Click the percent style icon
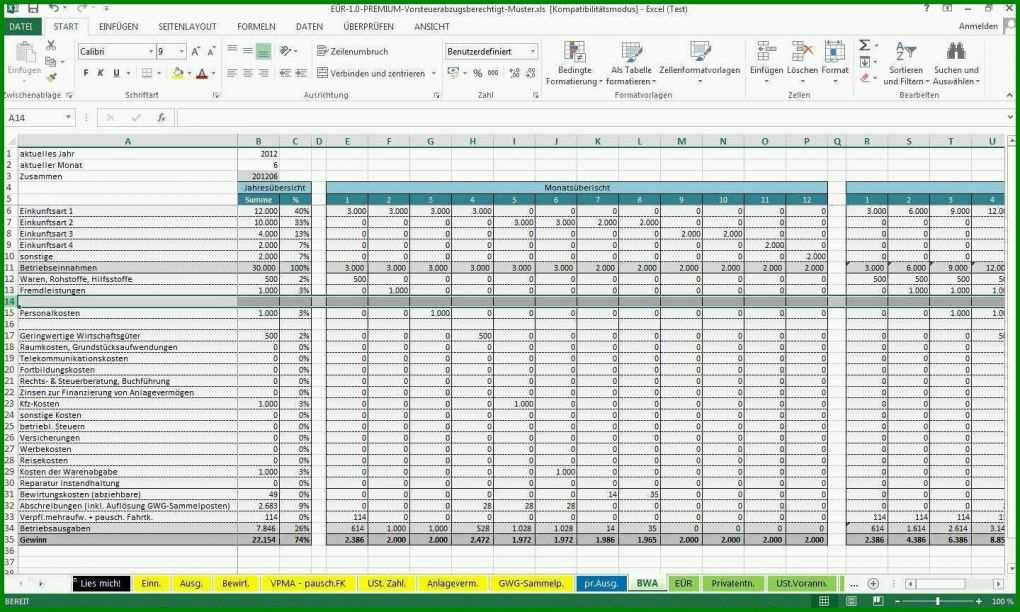Viewport: 1020px width, 612px height. click(477, 73)
